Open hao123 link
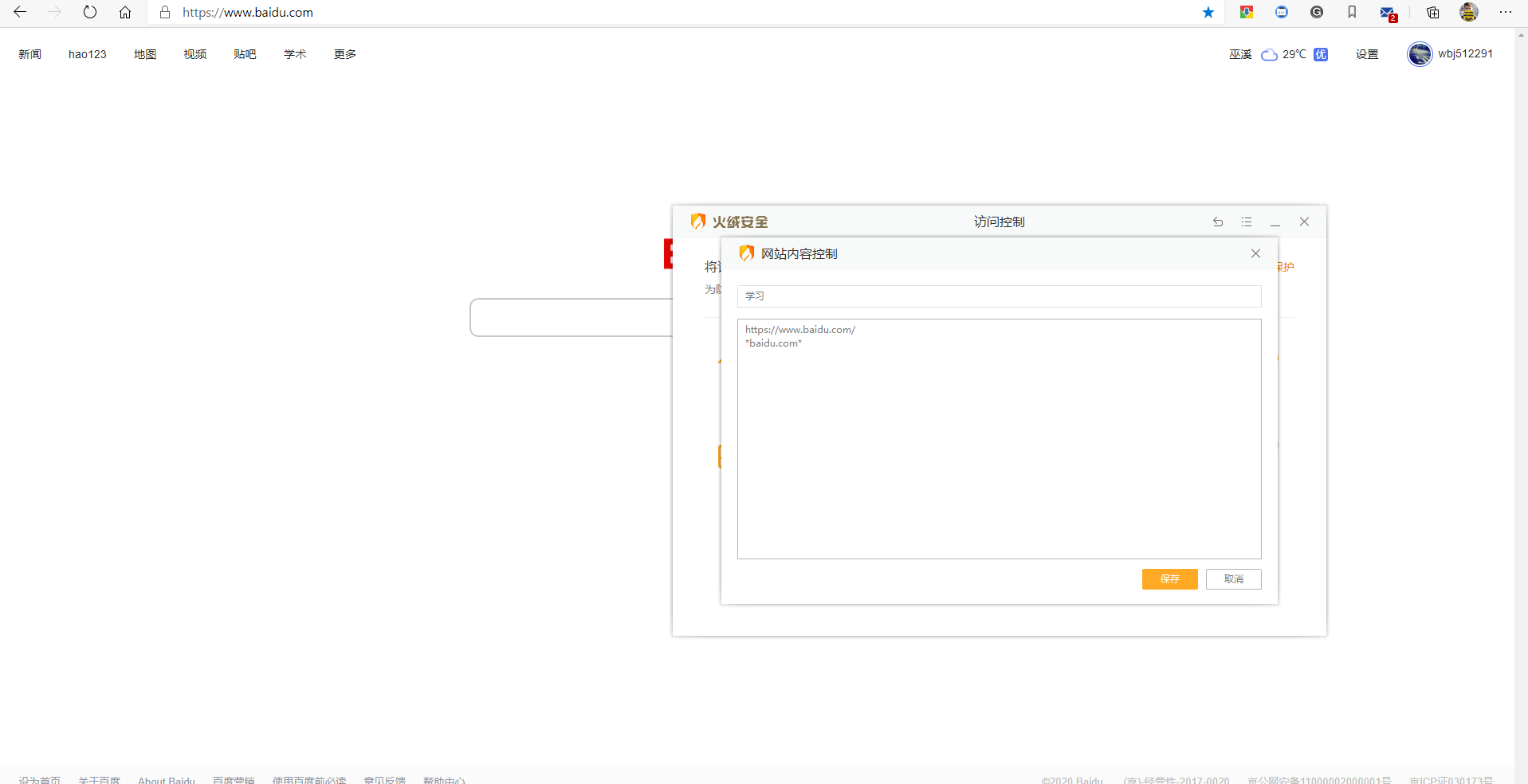The image size is (1528, 784). (x=87, y=54)
